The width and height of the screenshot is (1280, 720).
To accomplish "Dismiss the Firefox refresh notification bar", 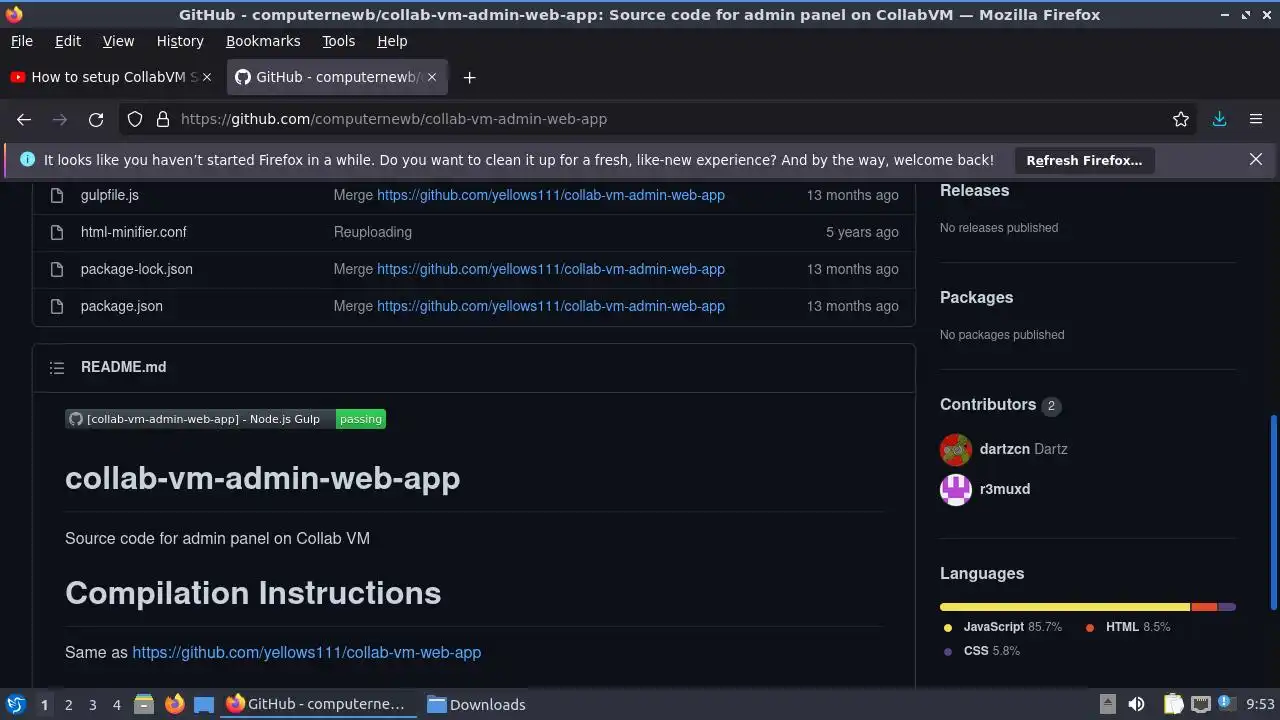I will [1256, 159].
